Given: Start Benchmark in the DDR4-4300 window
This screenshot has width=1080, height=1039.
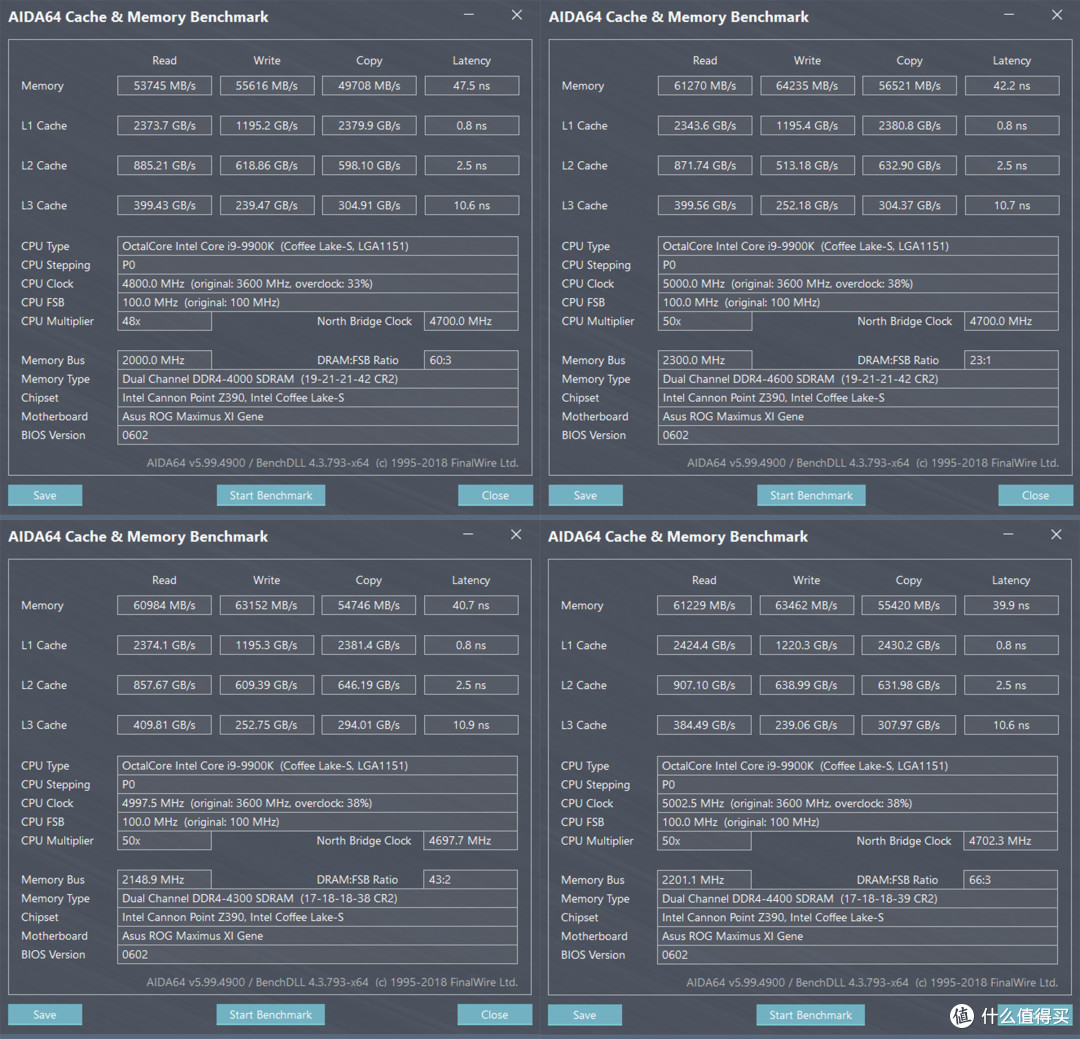Looking at the screenshot, I should click(x=271, y=1015).
